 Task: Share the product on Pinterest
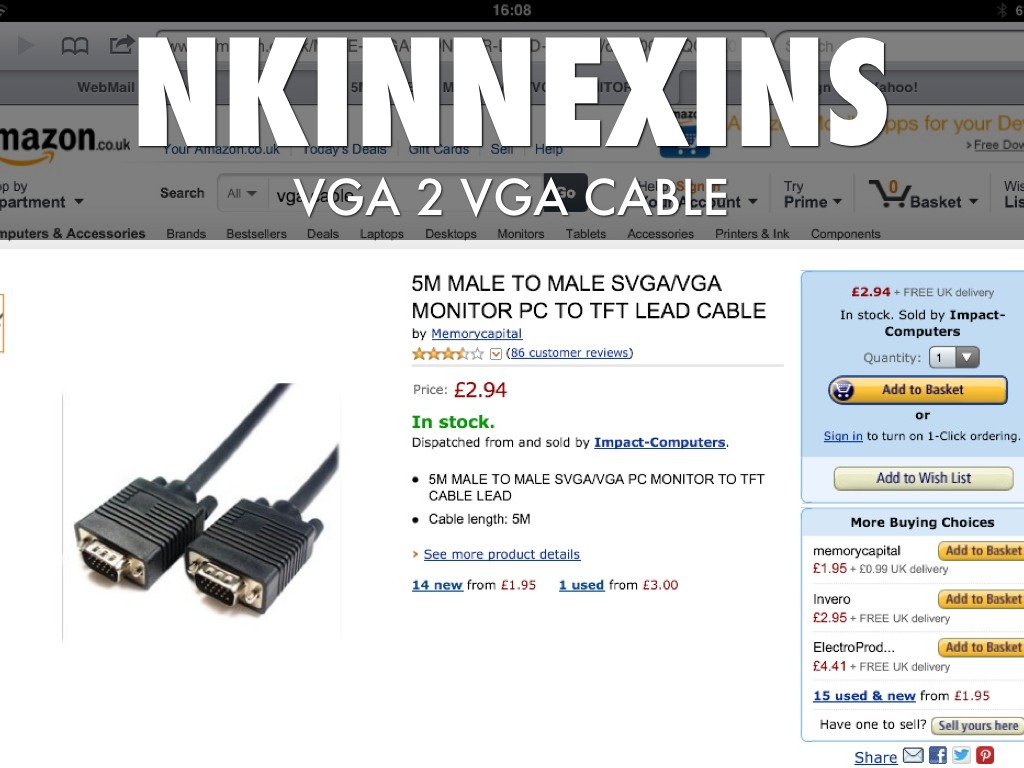(985, 756)
